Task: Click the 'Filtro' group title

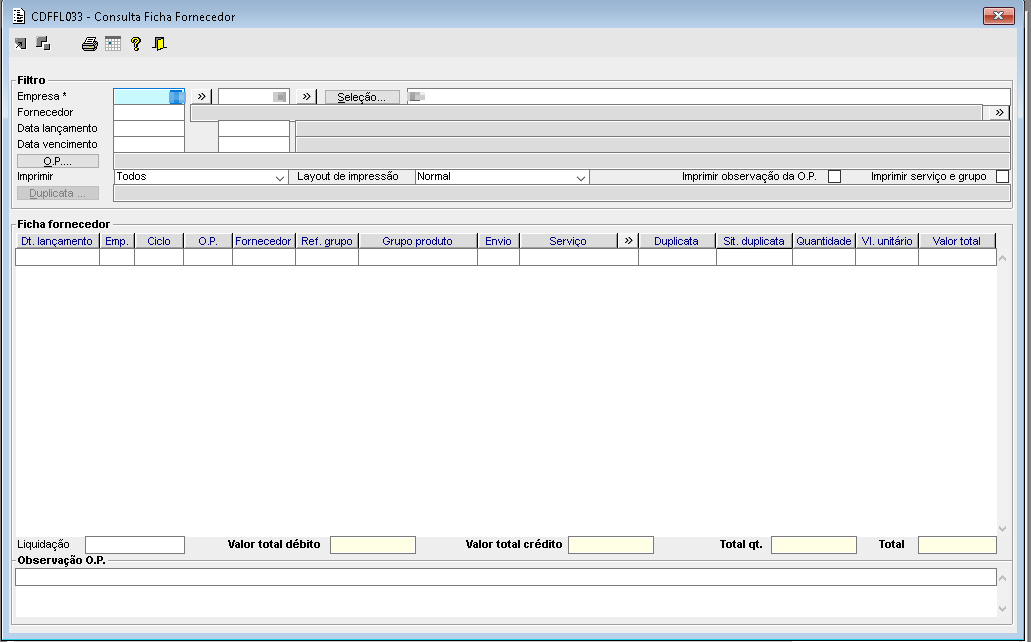Action: [x=32, y=80]
